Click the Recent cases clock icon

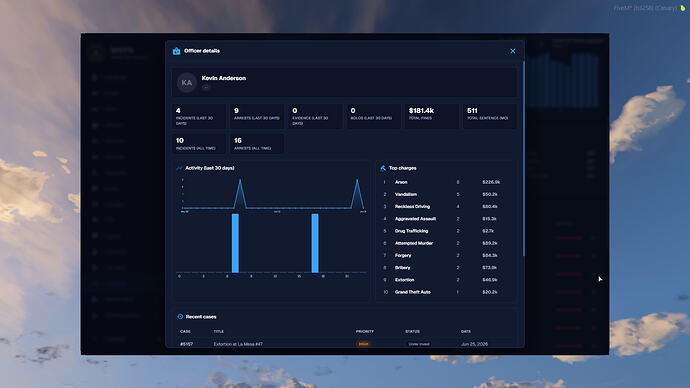click(x=180, y=317)
